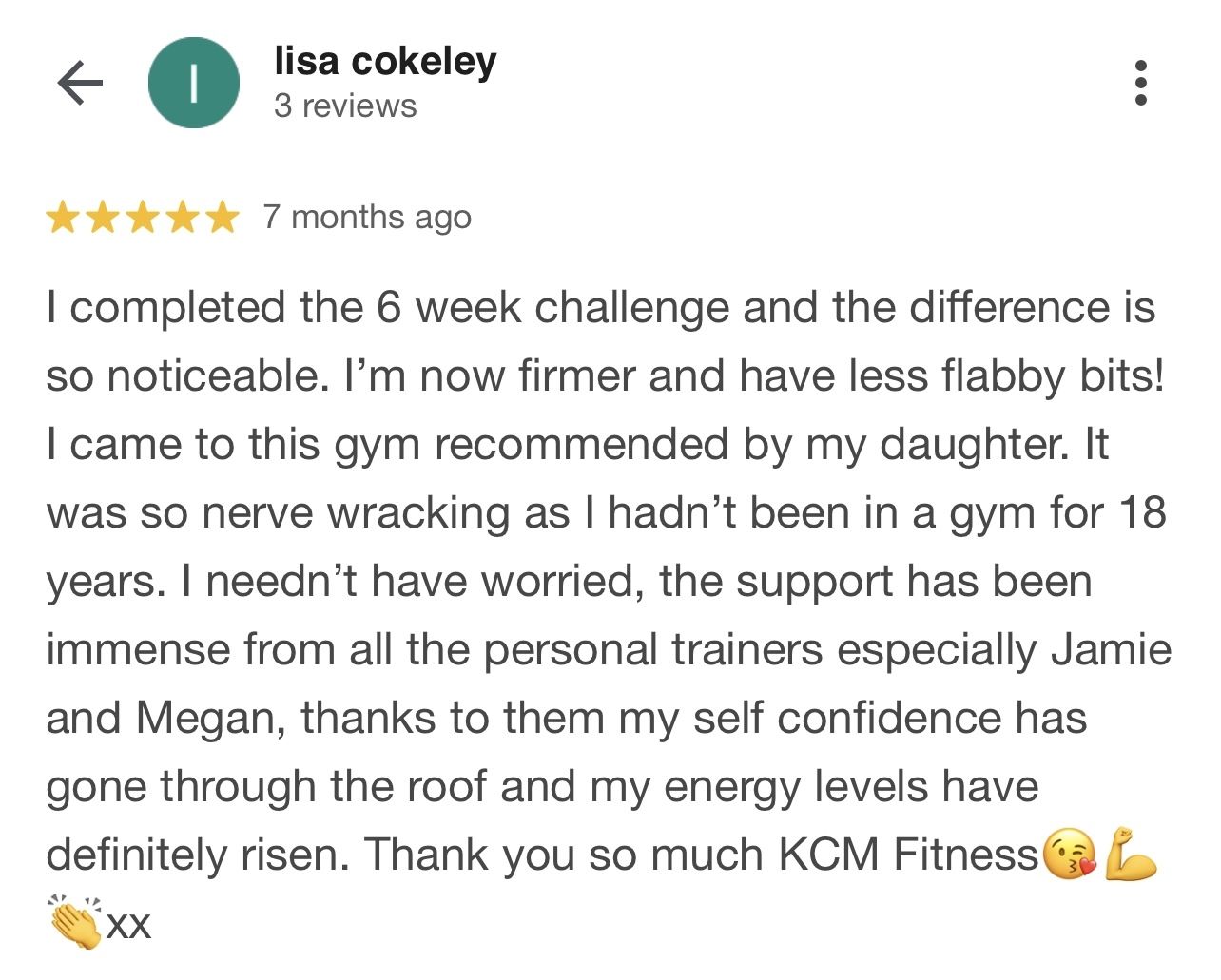The width and height of the screenshot is (1221, 980).
Task: Click the fifth yellow rating star
Action: (x=223, y=218)
